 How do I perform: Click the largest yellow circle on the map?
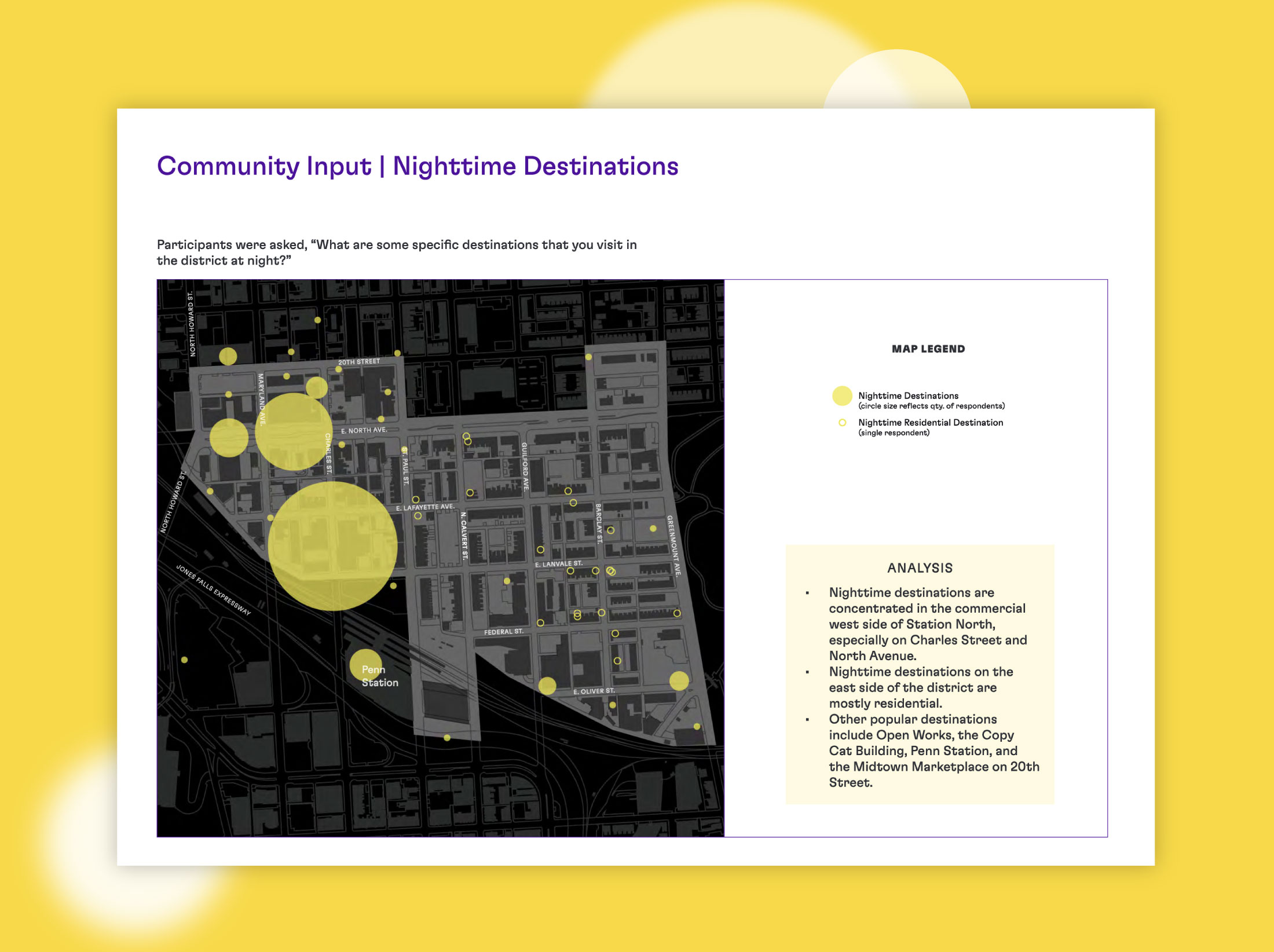click(332, 546)
